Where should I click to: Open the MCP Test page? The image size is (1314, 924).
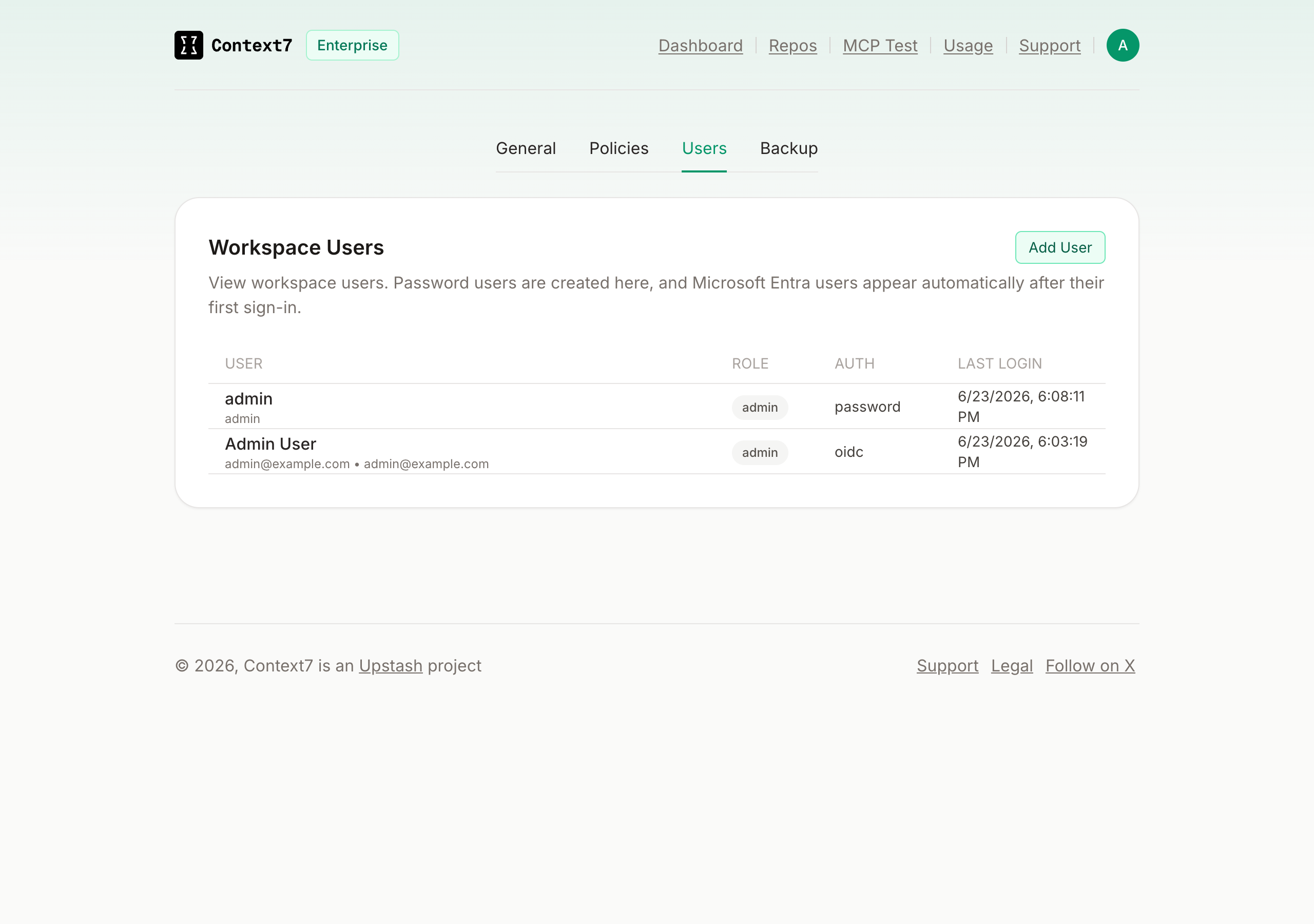click(880, 45)
